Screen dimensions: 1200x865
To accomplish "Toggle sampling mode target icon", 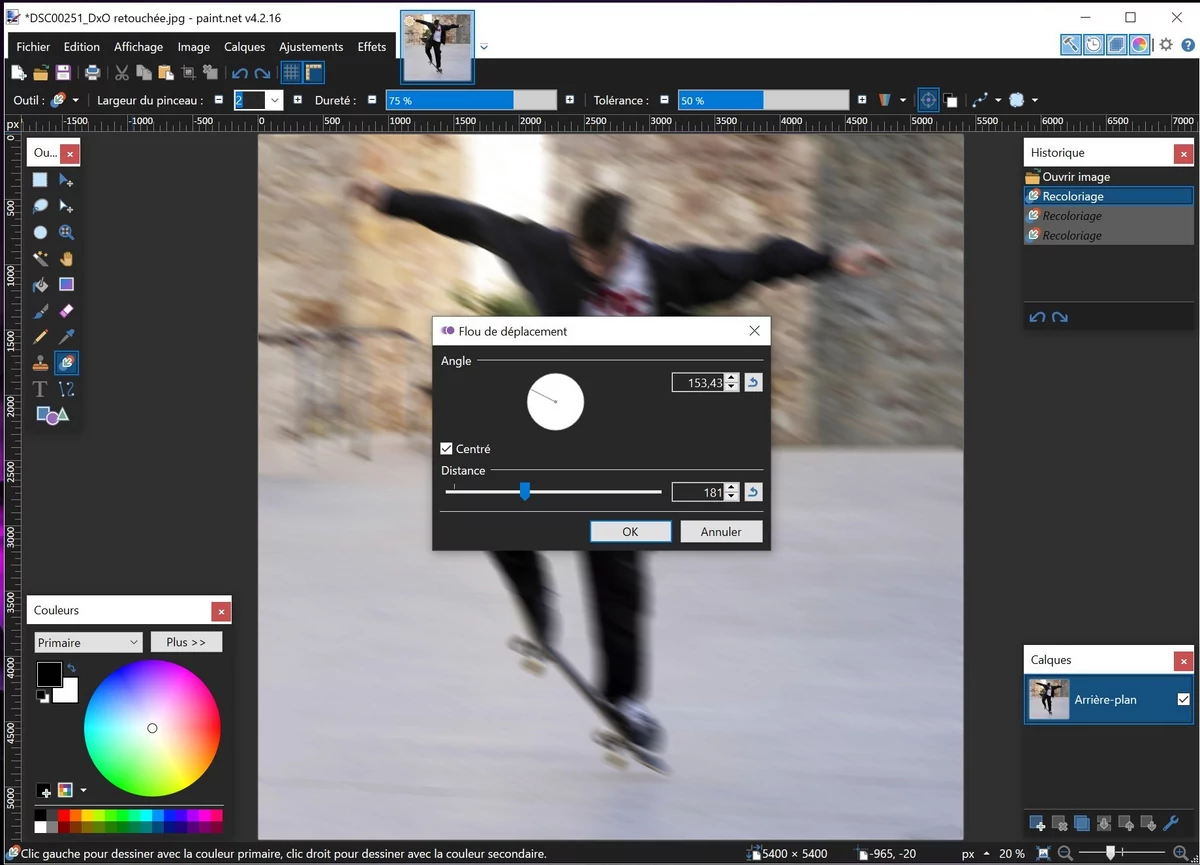I will [928, 100].
